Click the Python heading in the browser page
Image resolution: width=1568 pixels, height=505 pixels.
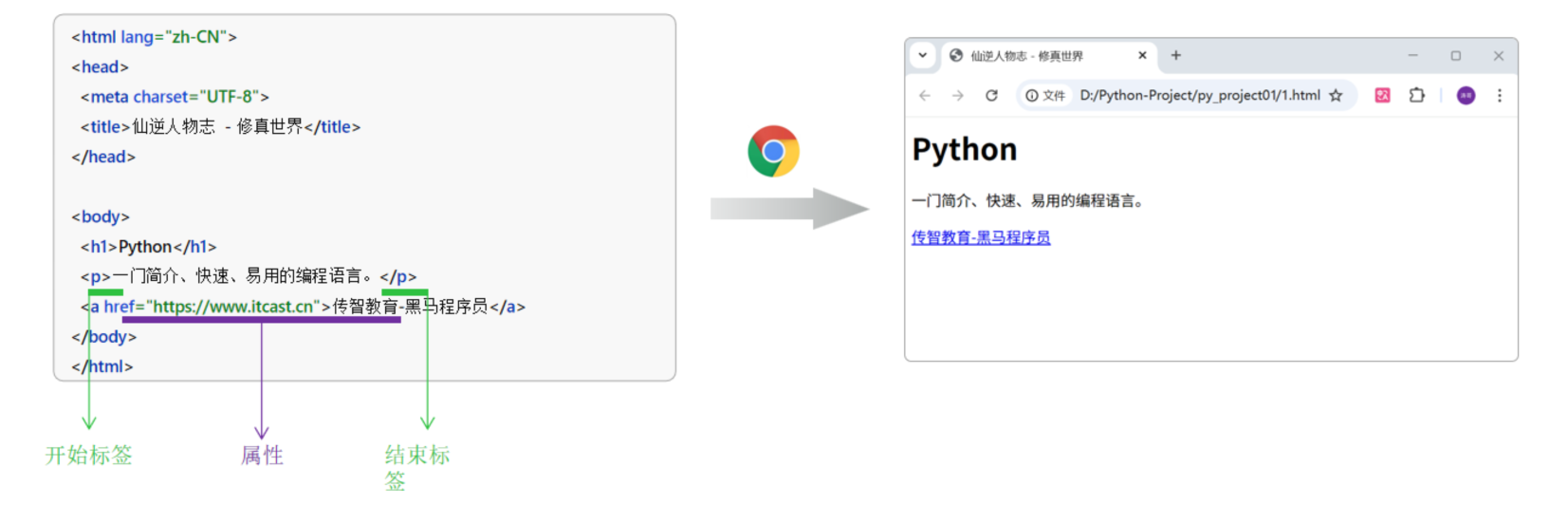coord(965,149)
